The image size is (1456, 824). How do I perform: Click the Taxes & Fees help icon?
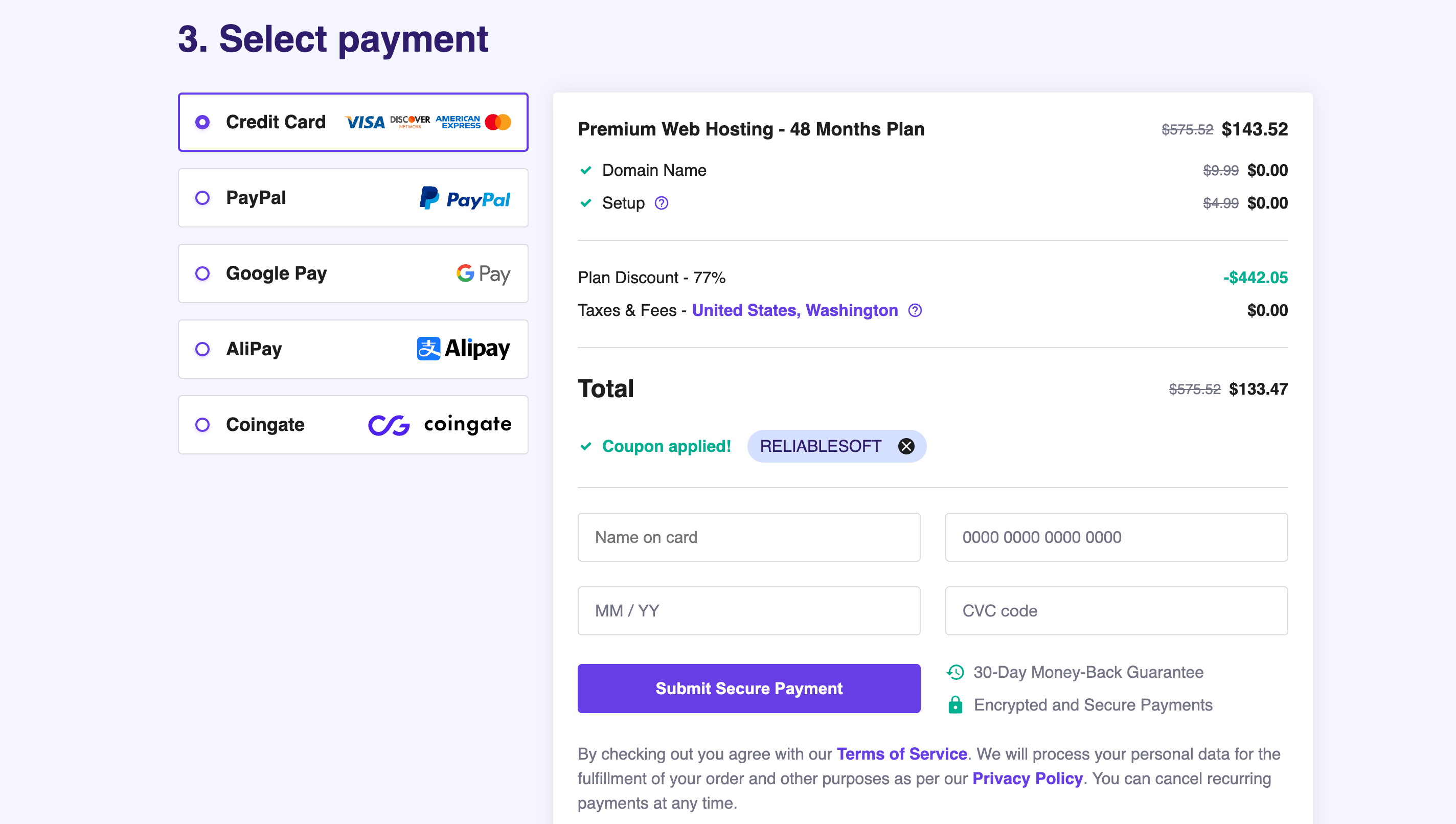(915, 311)
